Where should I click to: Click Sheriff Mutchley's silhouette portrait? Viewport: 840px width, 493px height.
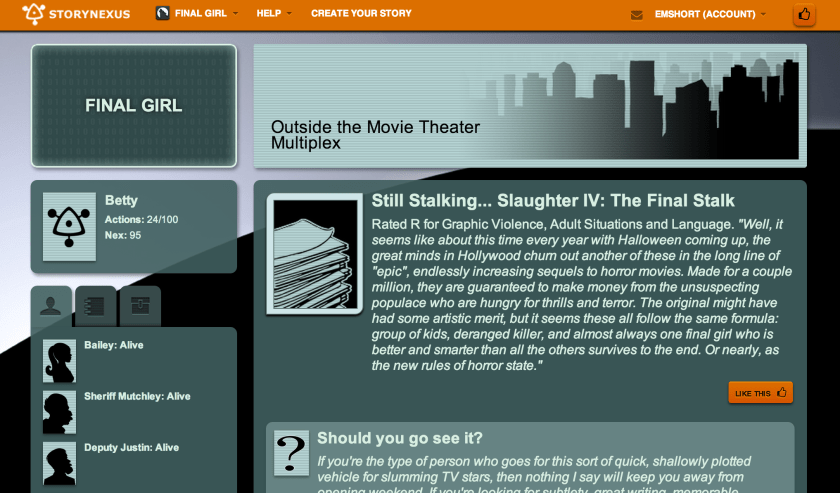(x=59, y=412)
